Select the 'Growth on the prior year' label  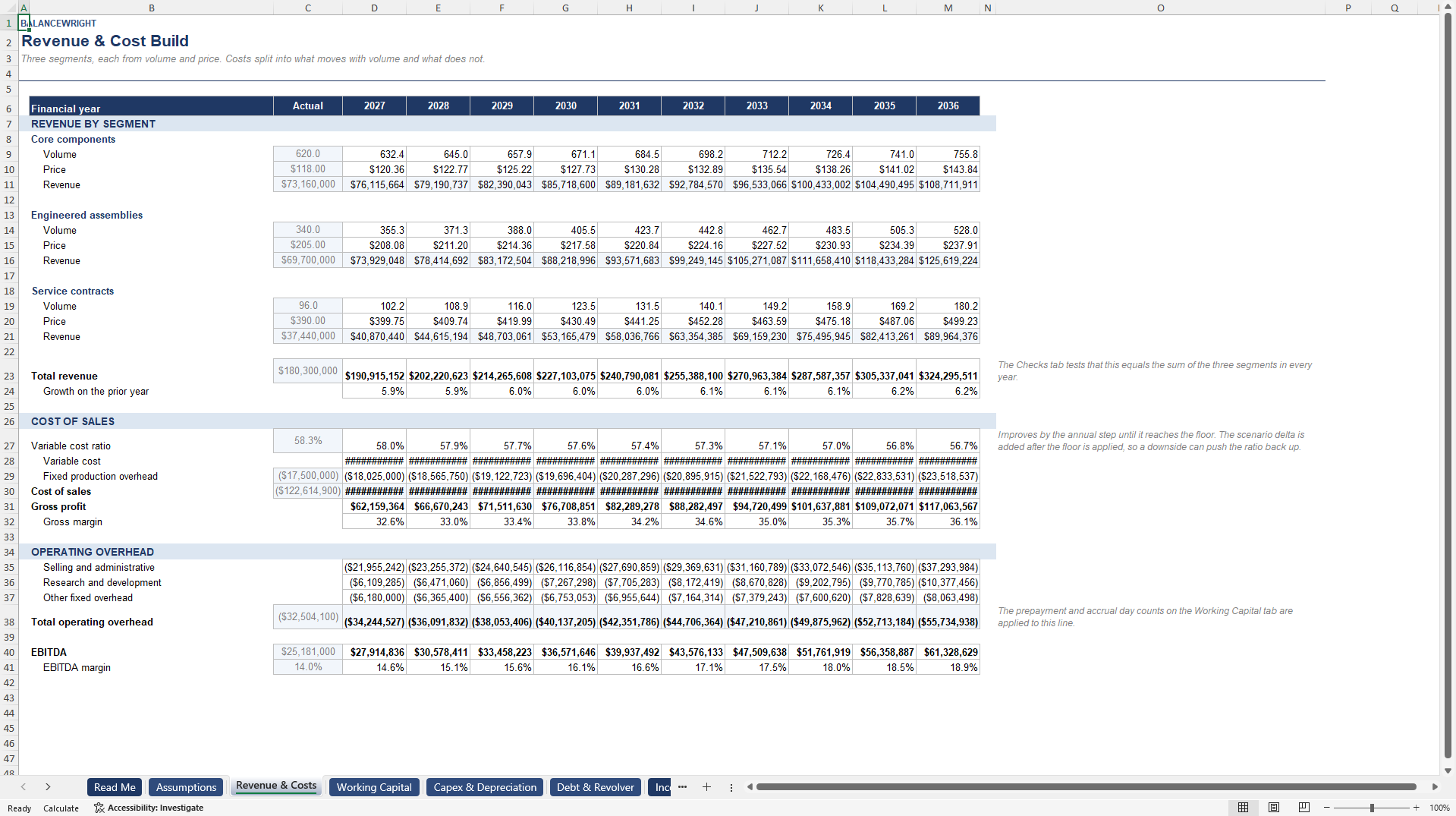[96, 391]
